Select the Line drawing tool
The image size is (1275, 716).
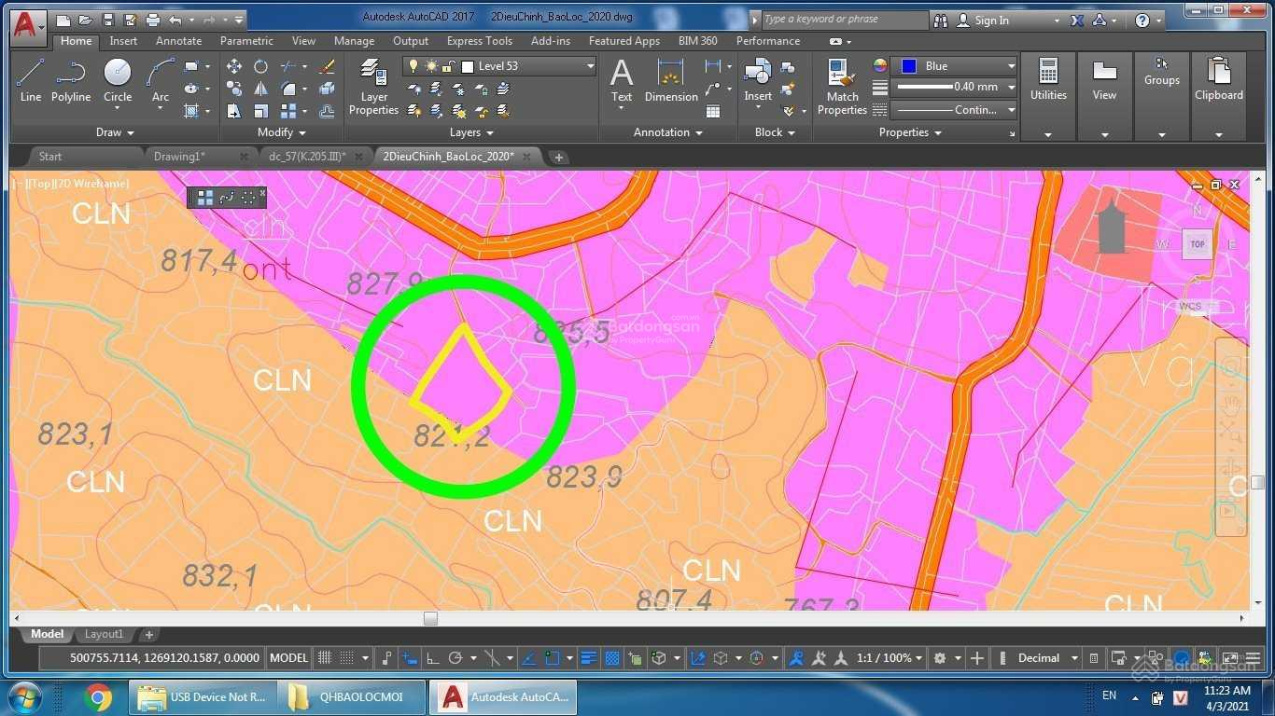click(x=31, y=80)
